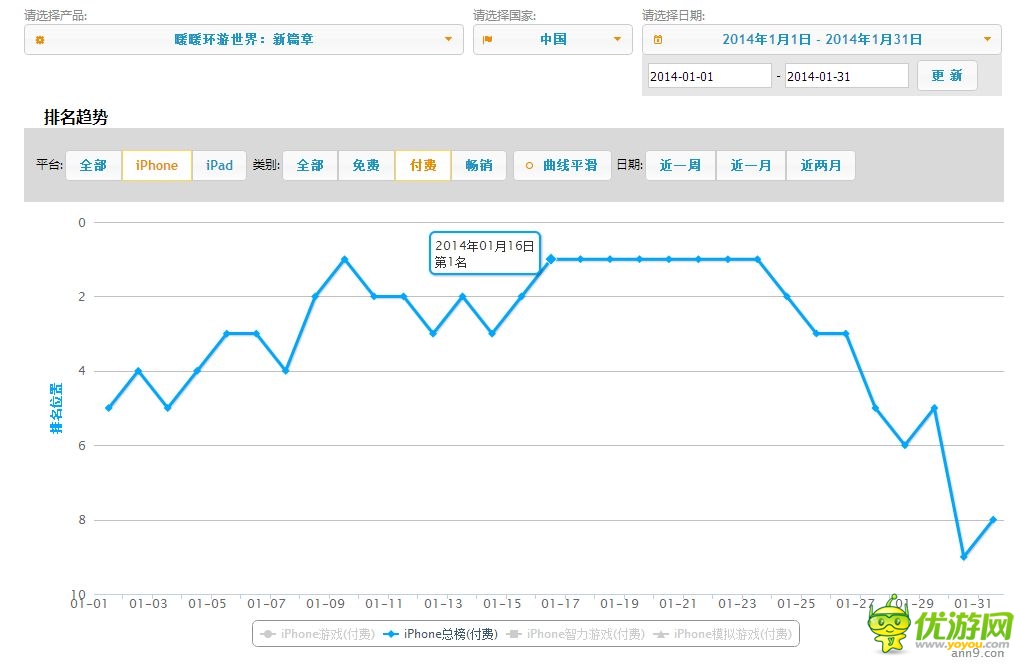Click the calendar icon in date selector
Viewport: 1024px width, 664px height.
click(x=657, y=40)
